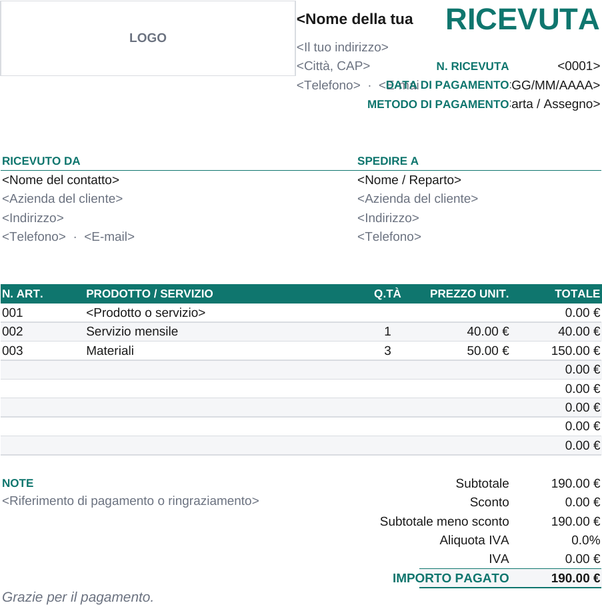Click 190.00 € beside Subtotale meno sconto

tap(575, 522)
